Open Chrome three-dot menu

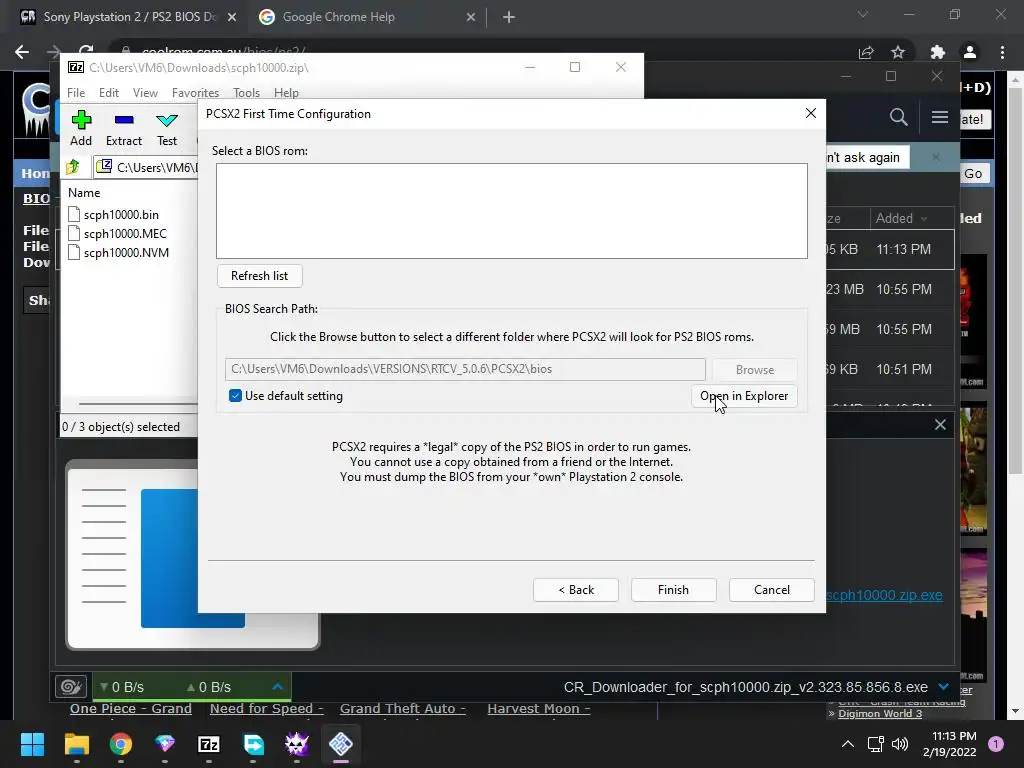1002,52
